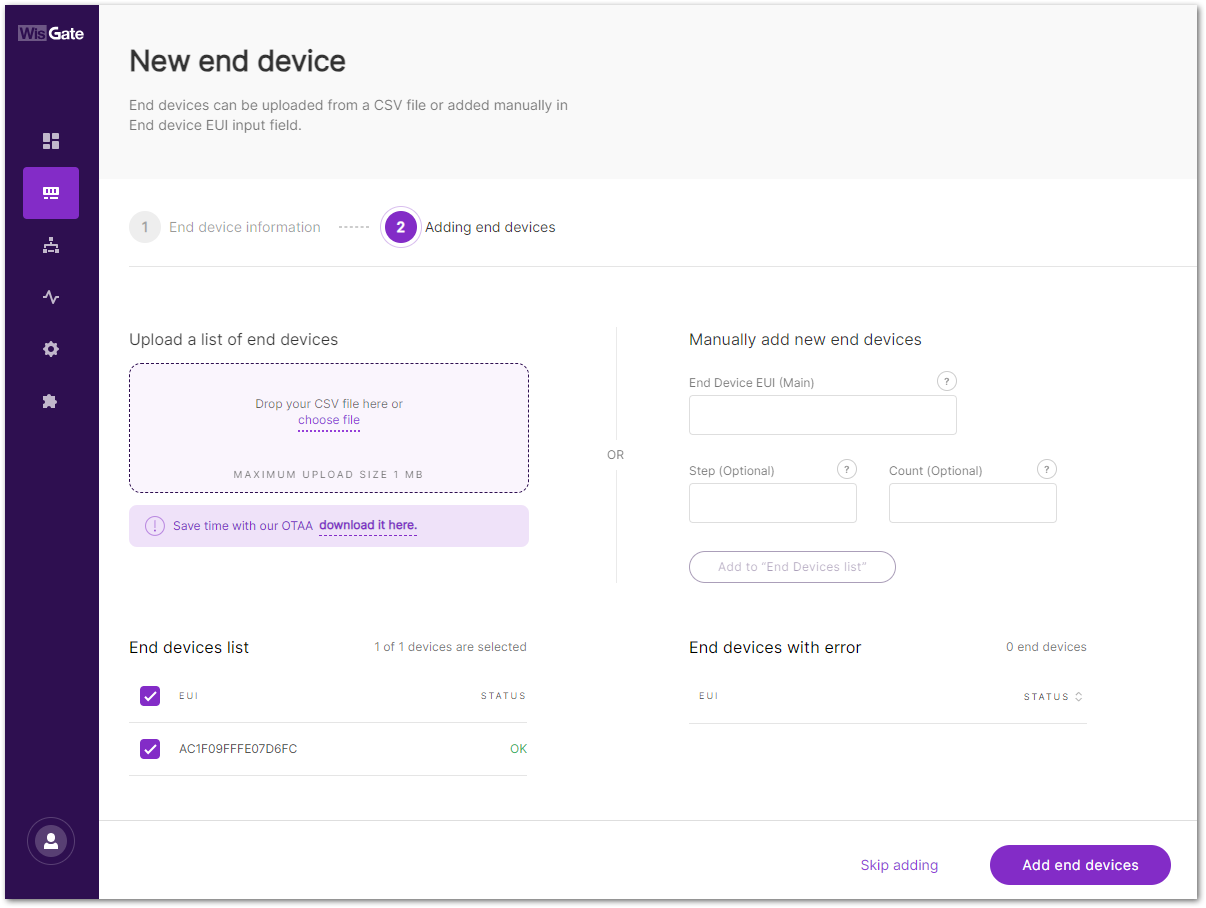Click the Add end devices button
This screenshot has width=1206, height=908.
[1080, 864]
